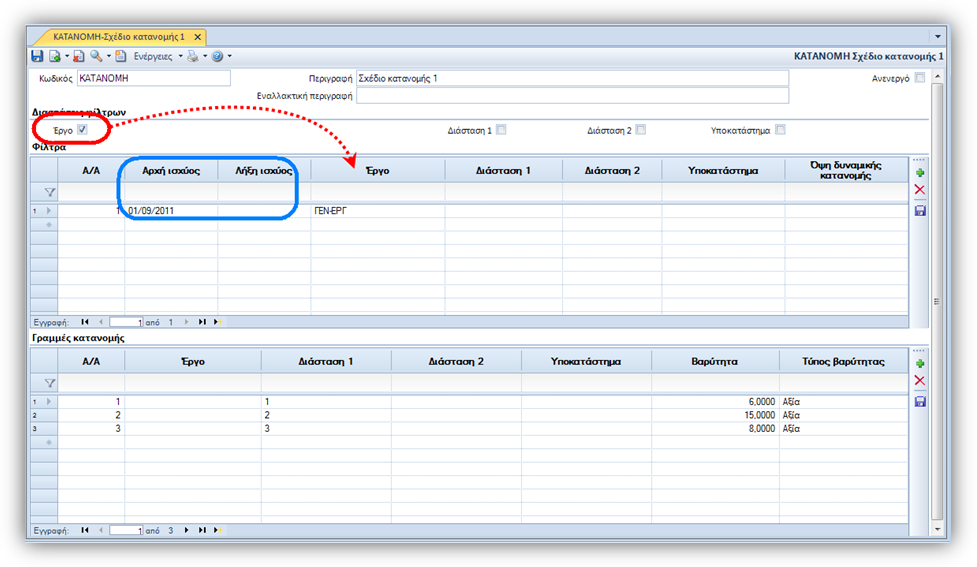
Task: Open the Ενέργειες dropdown menu
Action: click(x=158, y=56)
